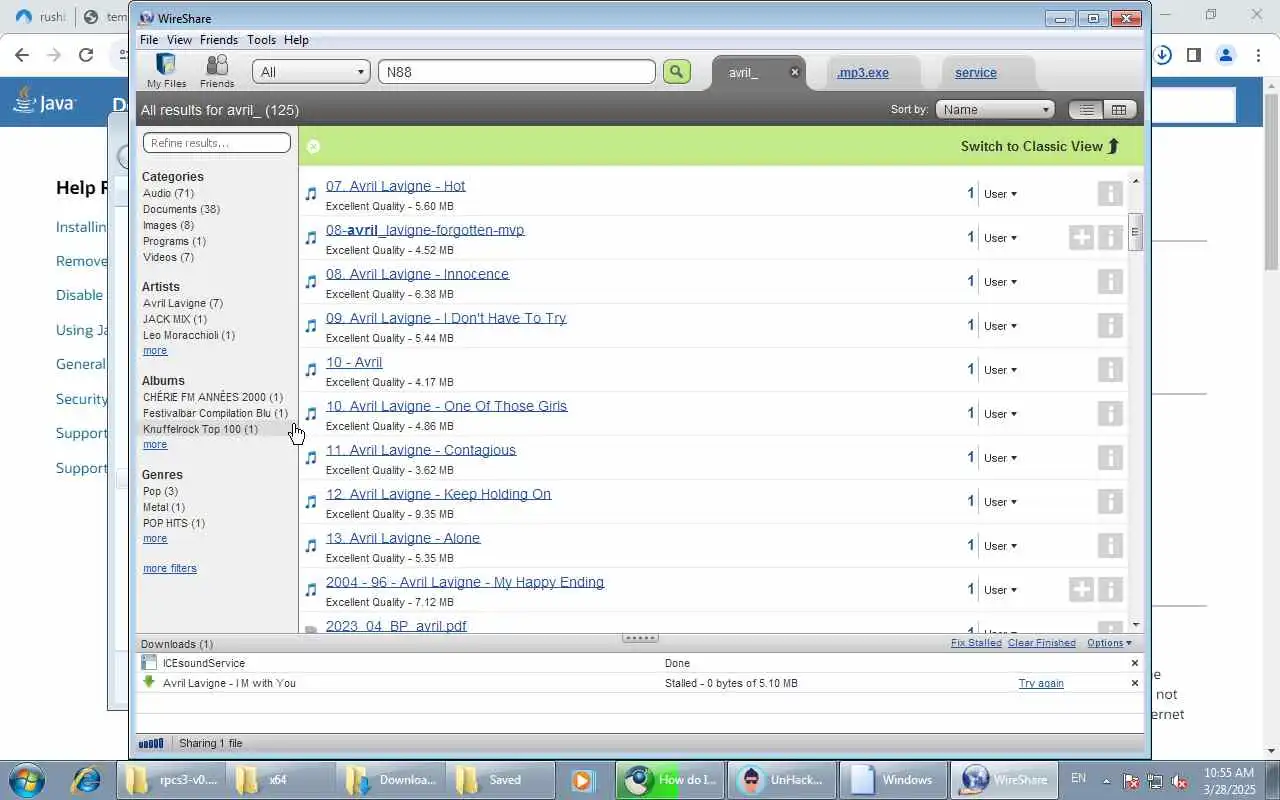This screenshot has height=800, width=1280.
Task: Click the downloads panel resize grip handle
Action: pos(640,638)
